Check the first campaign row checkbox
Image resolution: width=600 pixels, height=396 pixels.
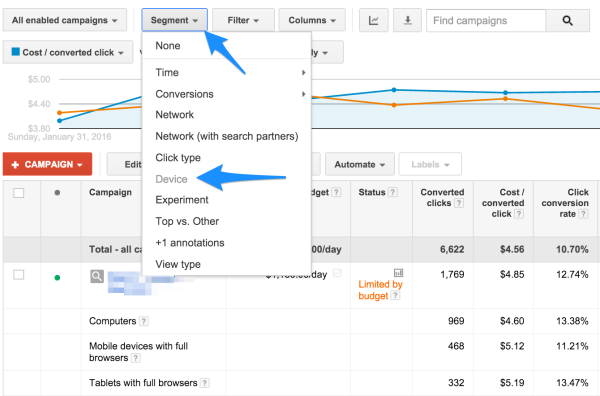(19, 275)
